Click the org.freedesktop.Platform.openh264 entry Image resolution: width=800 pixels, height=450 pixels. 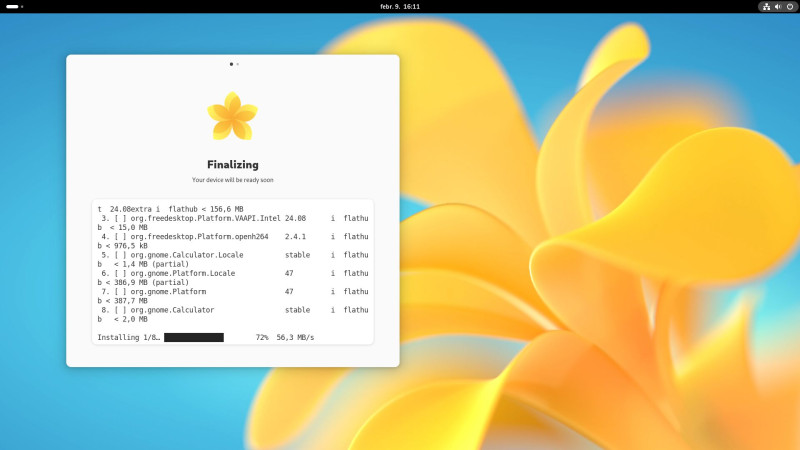tap(199, 236)
